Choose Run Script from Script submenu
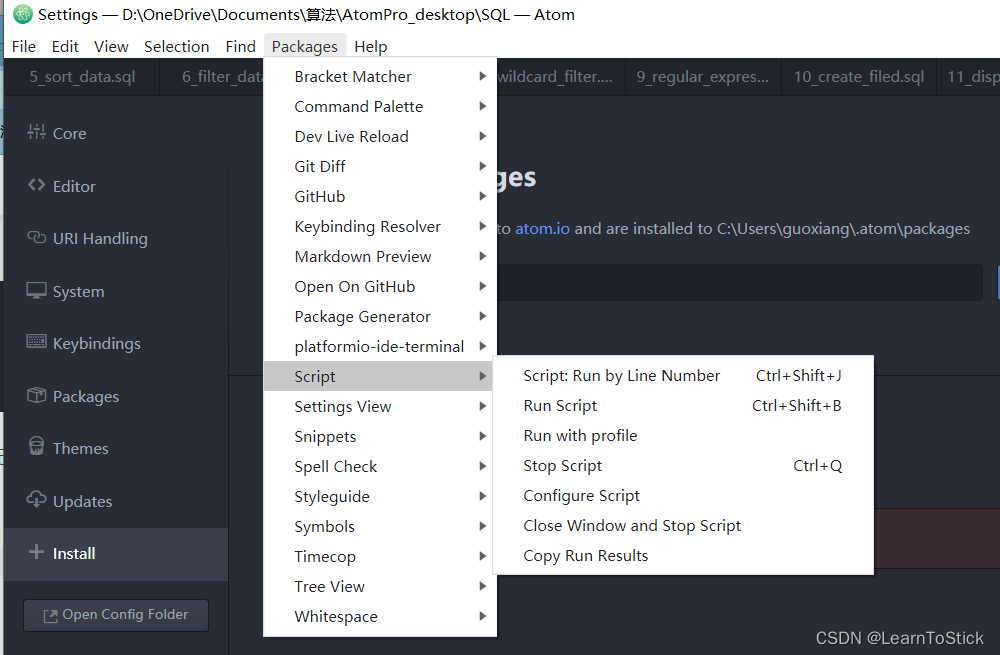This screenshot has width=1000, height=655. 682,406
